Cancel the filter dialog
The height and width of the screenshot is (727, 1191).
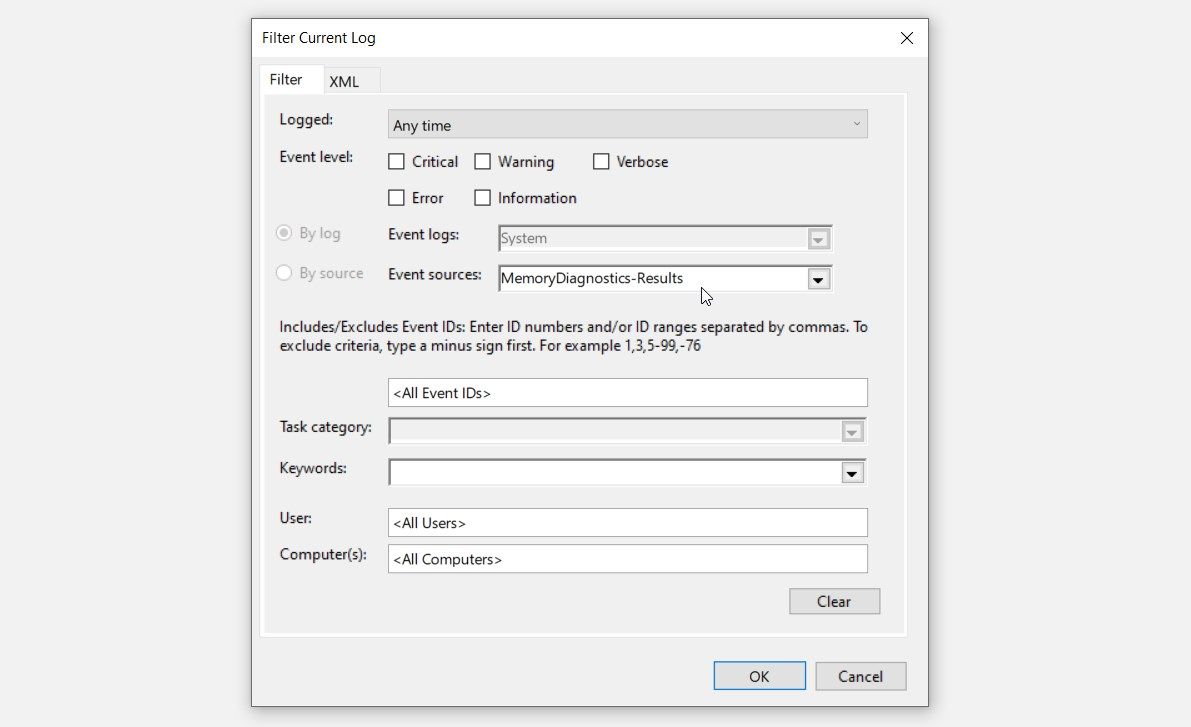(861, 676)
